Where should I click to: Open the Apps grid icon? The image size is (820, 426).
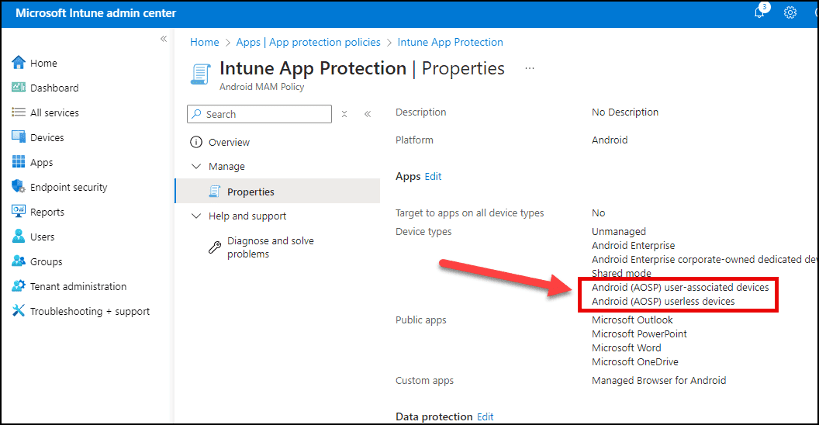point(18,162)
